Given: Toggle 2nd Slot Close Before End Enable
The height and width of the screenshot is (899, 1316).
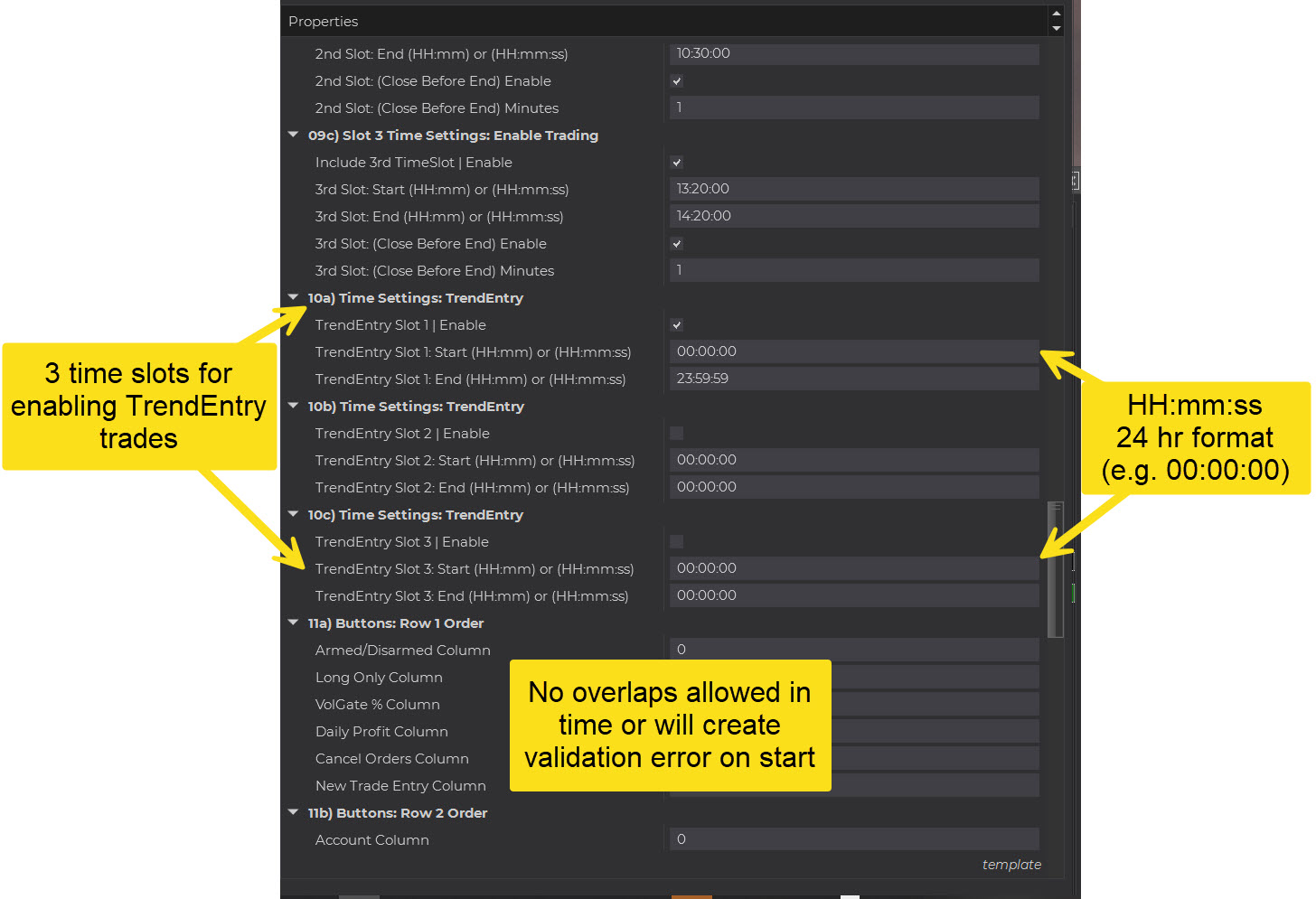Looking at the screenshot, I should tap(677, 81).
